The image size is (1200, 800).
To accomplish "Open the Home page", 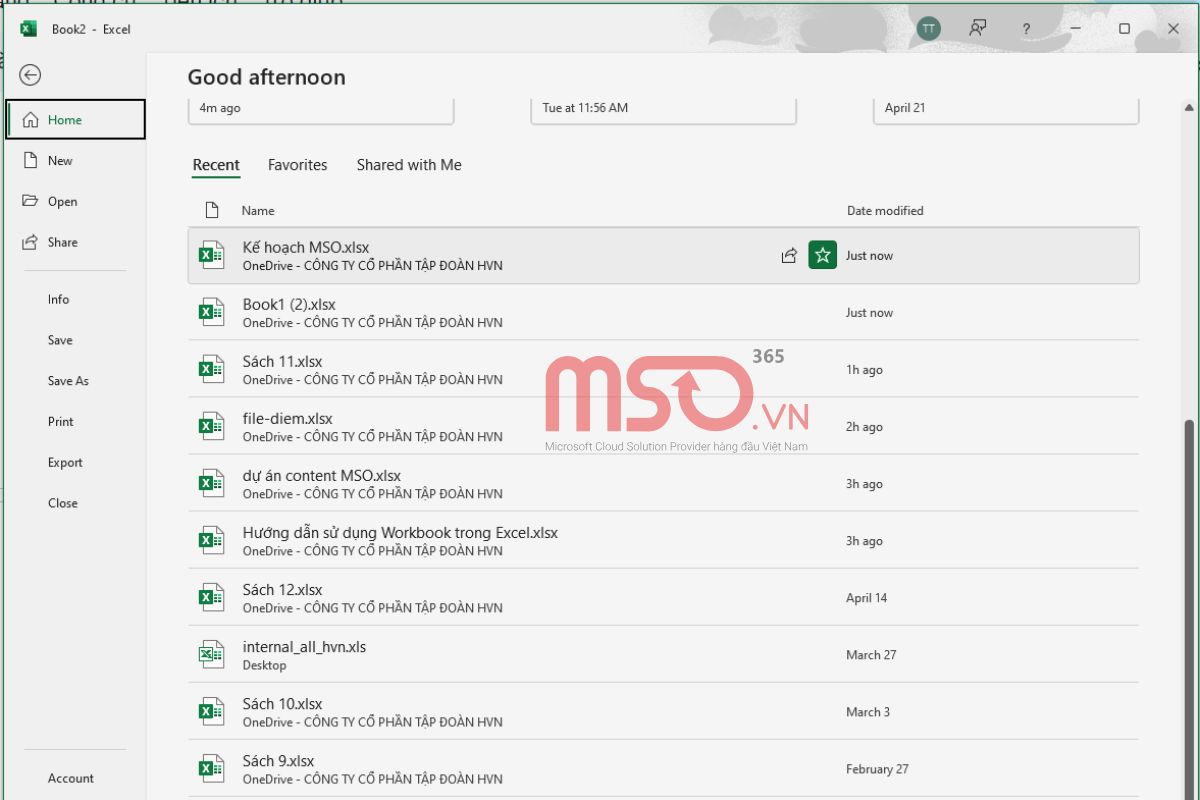I will point(75,120).
